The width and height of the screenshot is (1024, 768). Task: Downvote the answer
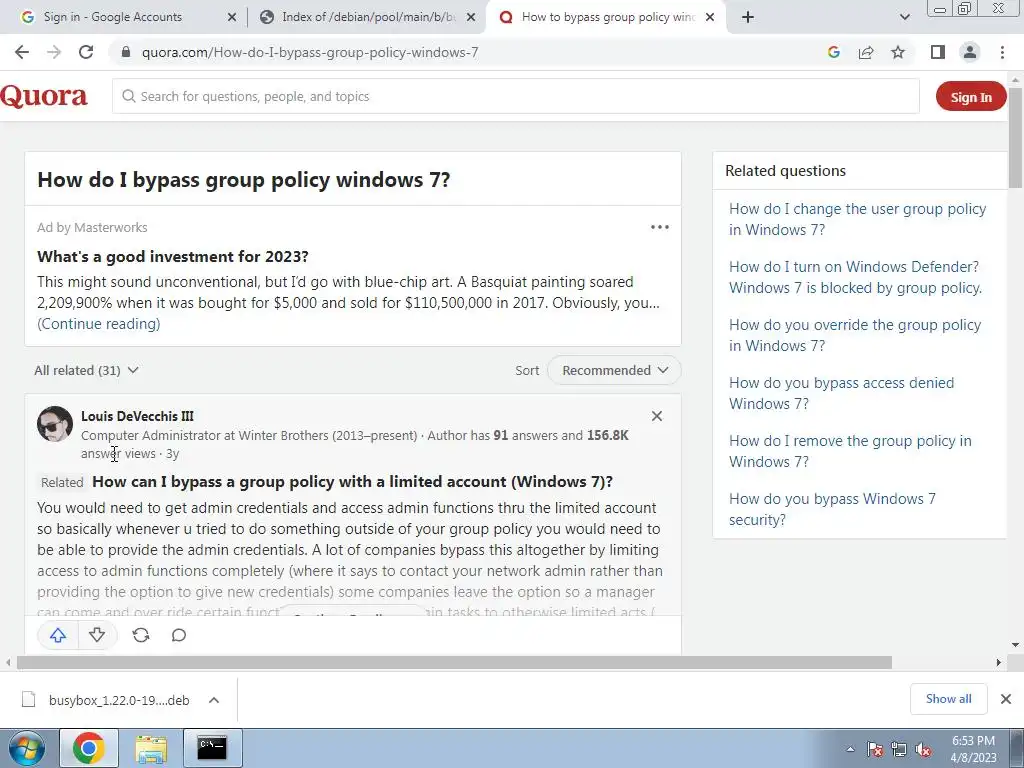tap(97, 635)
